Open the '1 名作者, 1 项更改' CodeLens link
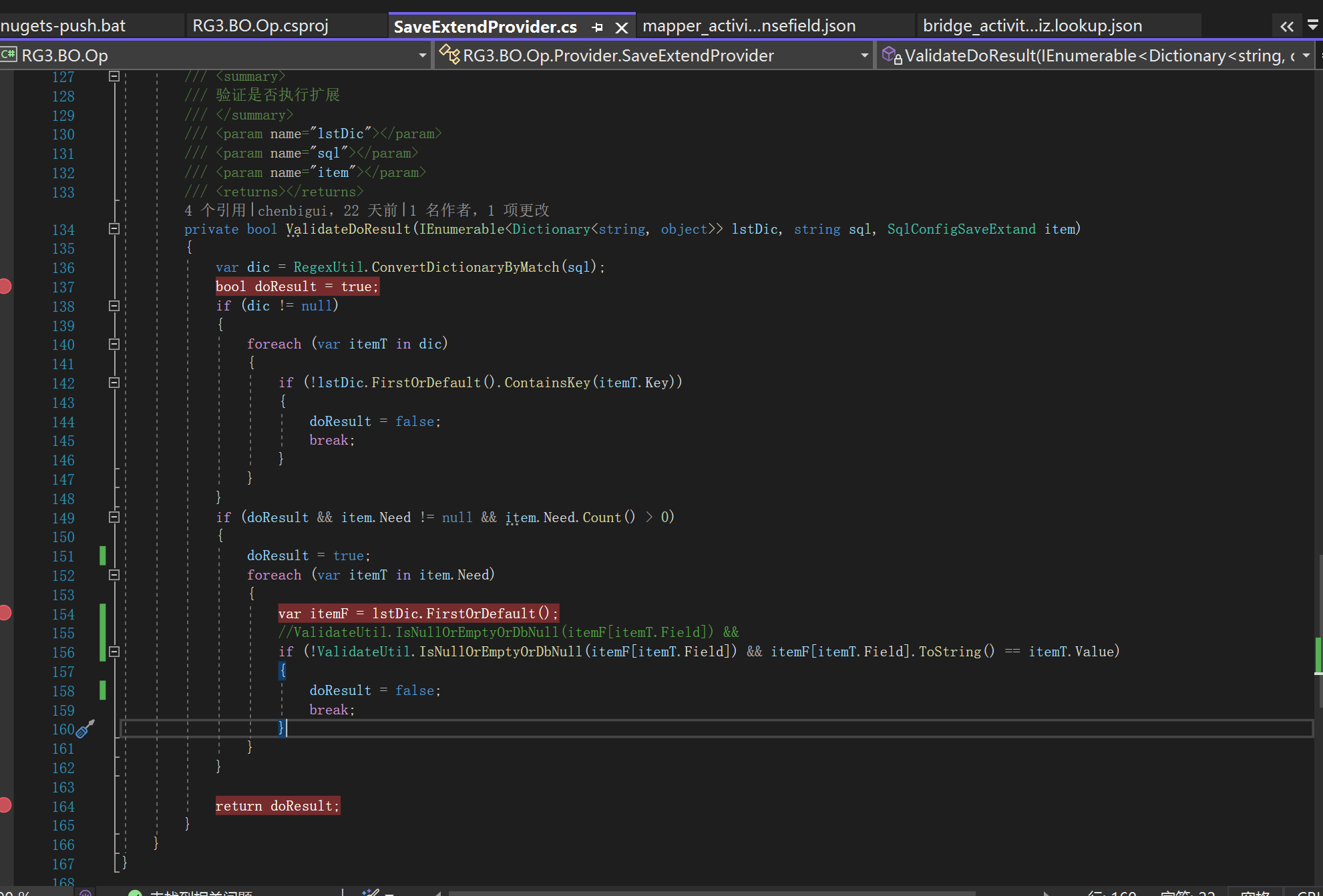 pyautogui.click(x=480, y=210)
